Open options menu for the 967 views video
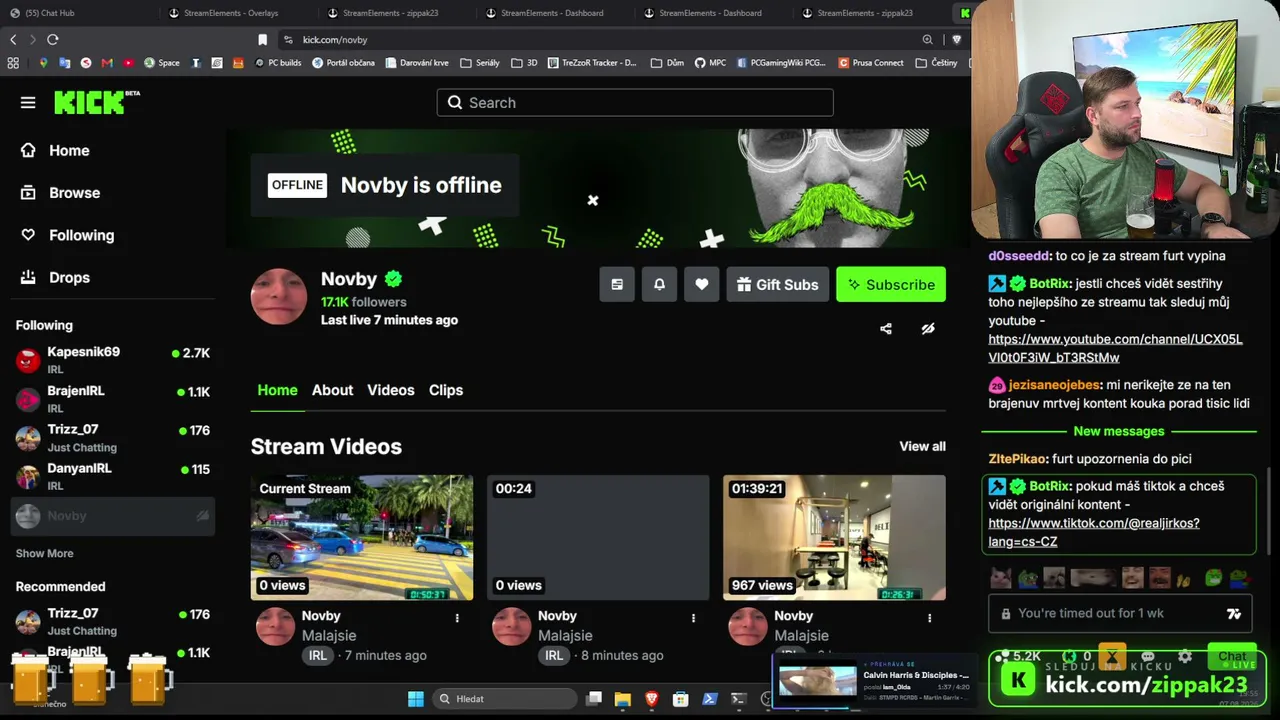Image resolution: width=1280 pixels, height=720 pixels. pyautogui.click(x=929, y=618)
